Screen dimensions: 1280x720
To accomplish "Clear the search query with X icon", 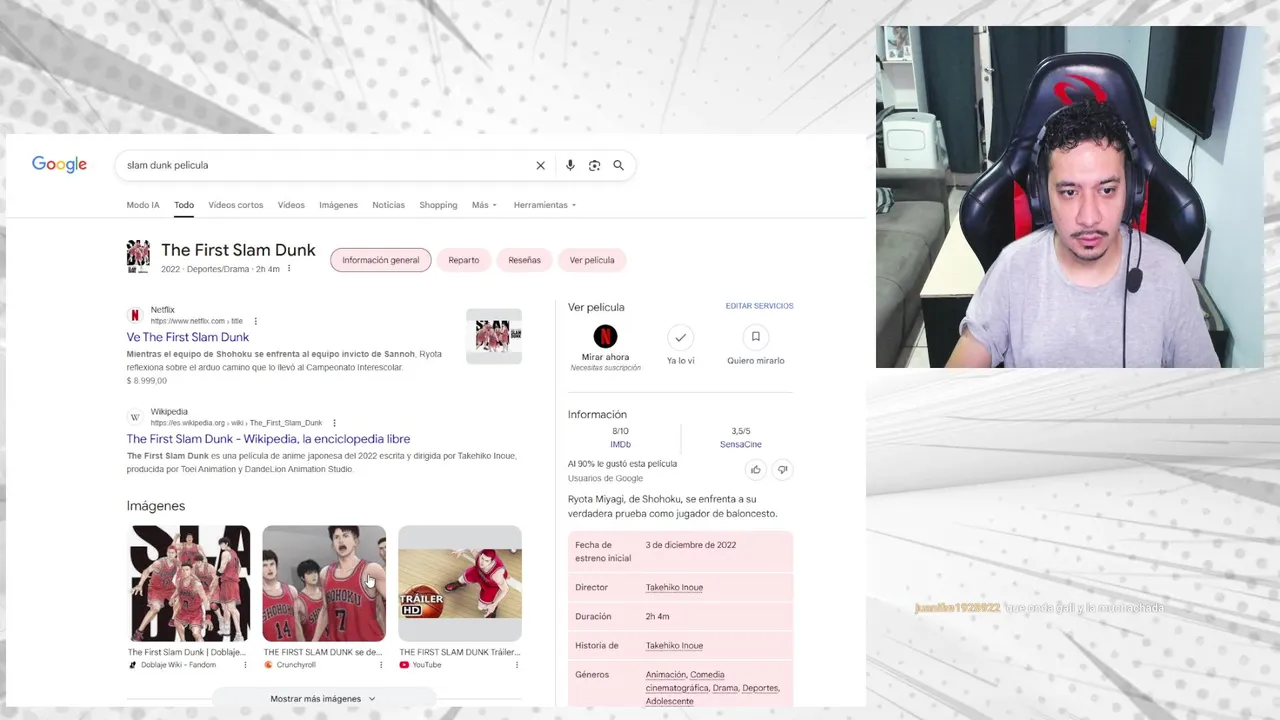I will click(540, 165).
